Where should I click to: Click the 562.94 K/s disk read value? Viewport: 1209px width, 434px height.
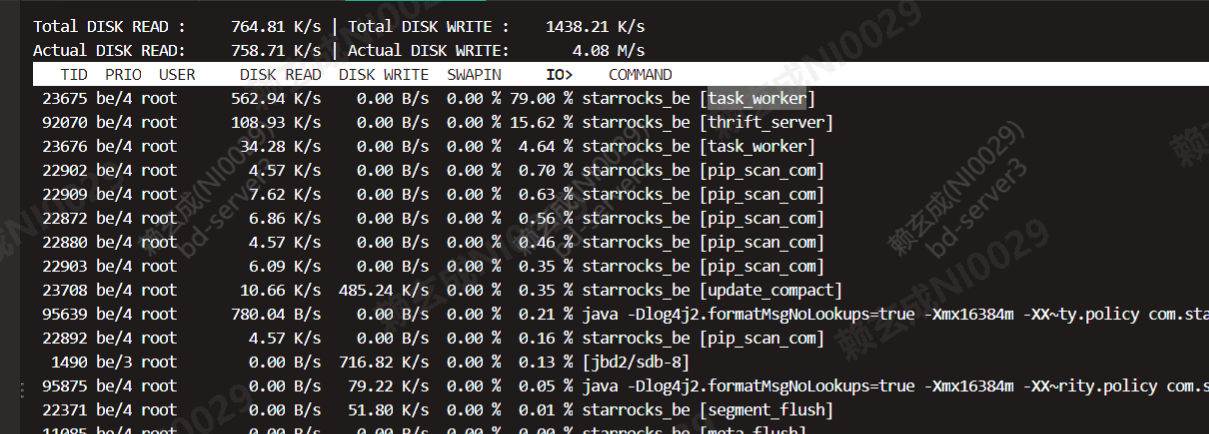click(x=276, y=98)
